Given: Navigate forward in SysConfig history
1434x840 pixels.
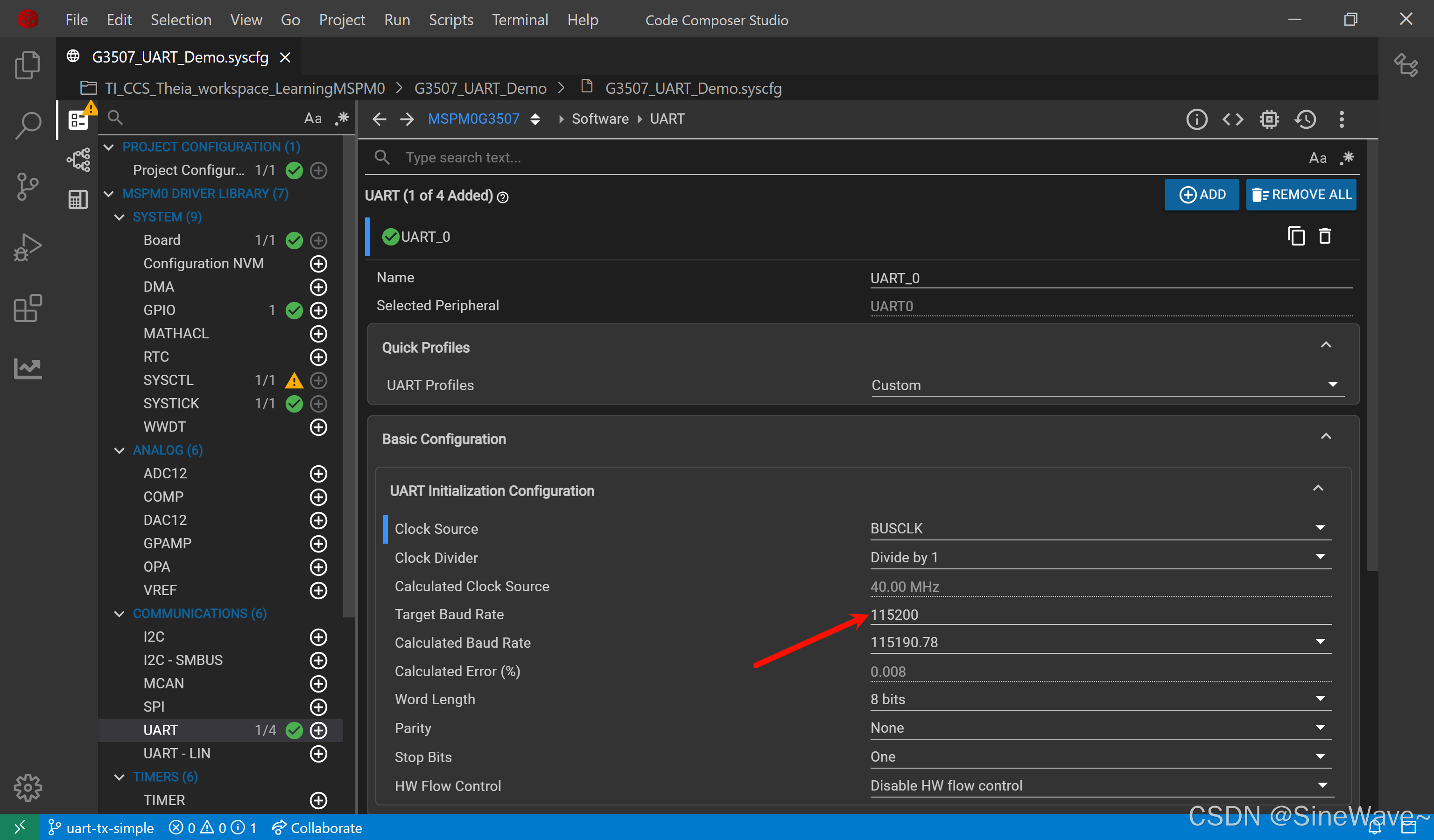Looking at the screenshot, I should 407,119.
